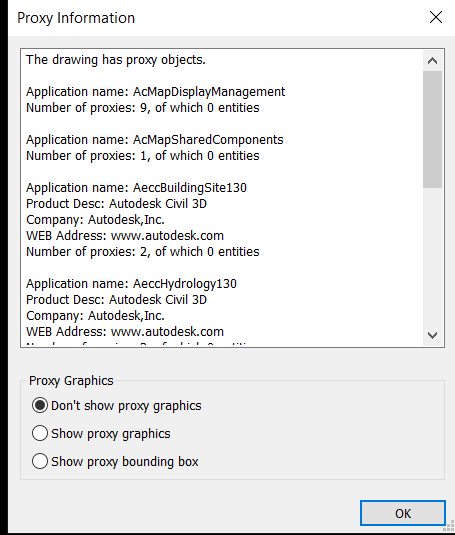This screenshot has width=455, height=535.
Task: Click the Proxy Graphics group label
Action: [x=71, y=381]
